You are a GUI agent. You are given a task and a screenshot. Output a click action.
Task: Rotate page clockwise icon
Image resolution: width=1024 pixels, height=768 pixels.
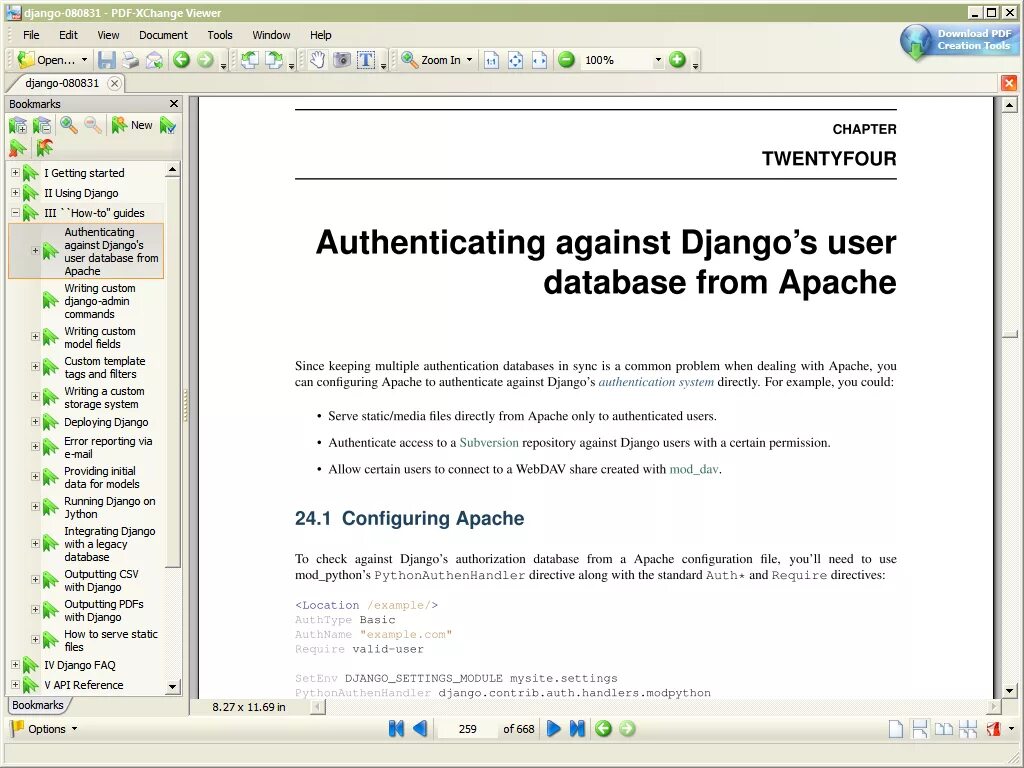(x=274, y=60)
